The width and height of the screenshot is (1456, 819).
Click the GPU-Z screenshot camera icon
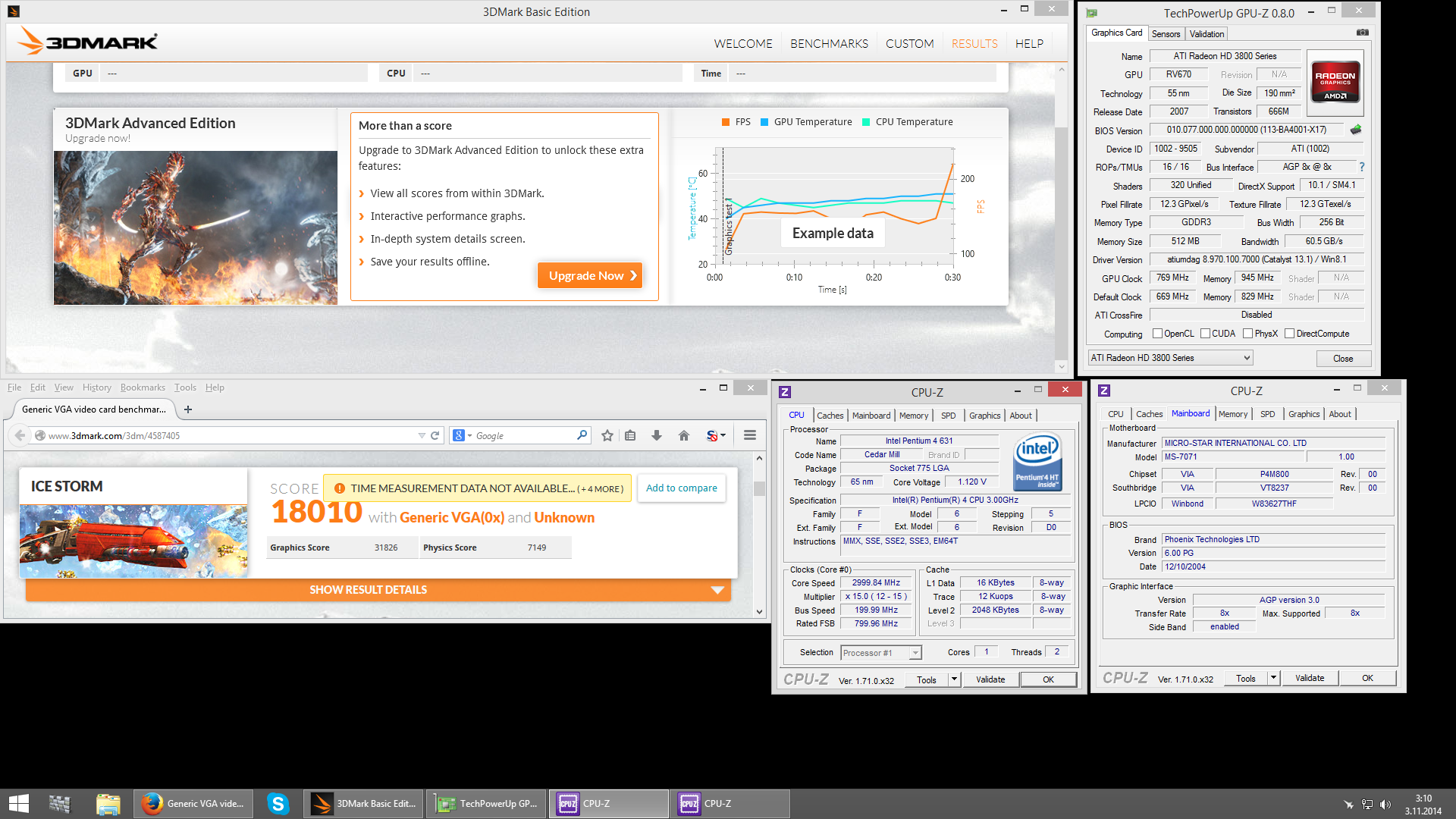click(x=1363, y=33)
